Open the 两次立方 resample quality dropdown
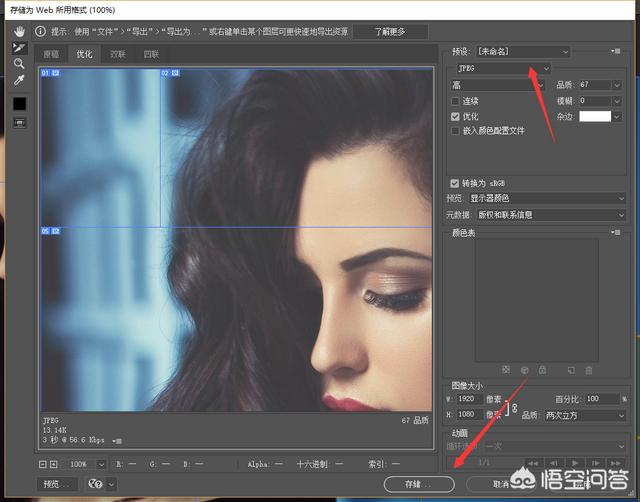 pyautogui.click(x=585, y=415)
